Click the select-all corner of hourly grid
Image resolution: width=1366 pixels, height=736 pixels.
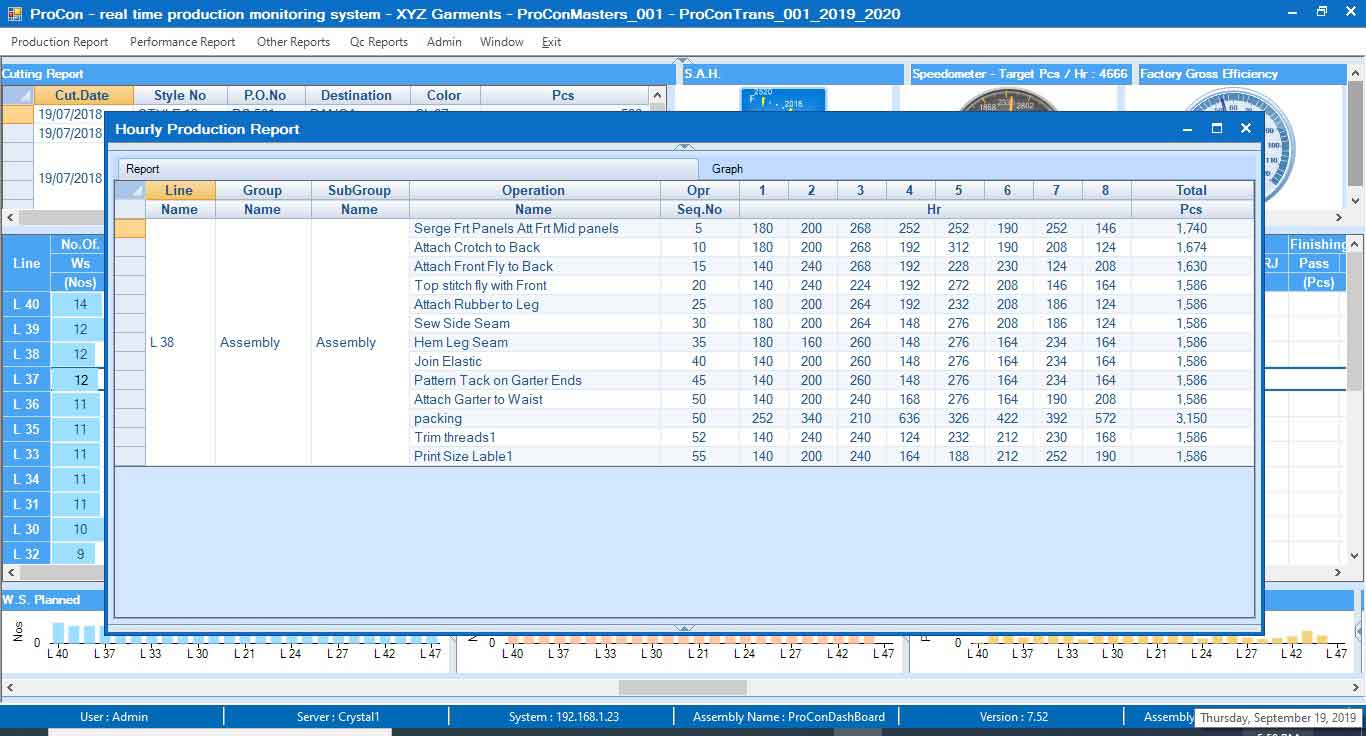[130, 190]
